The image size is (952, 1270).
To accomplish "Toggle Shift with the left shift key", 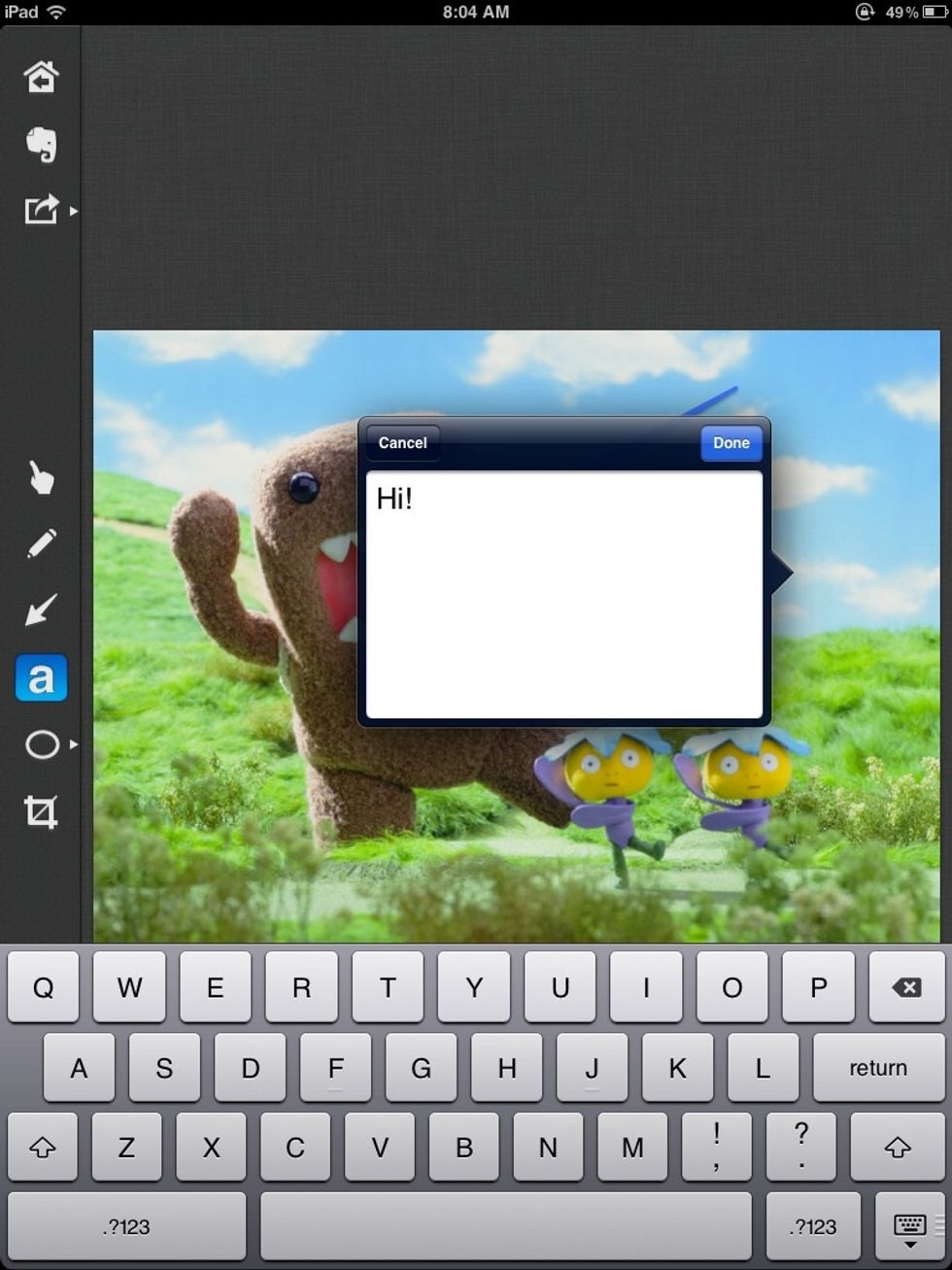I will [43, 1148].
